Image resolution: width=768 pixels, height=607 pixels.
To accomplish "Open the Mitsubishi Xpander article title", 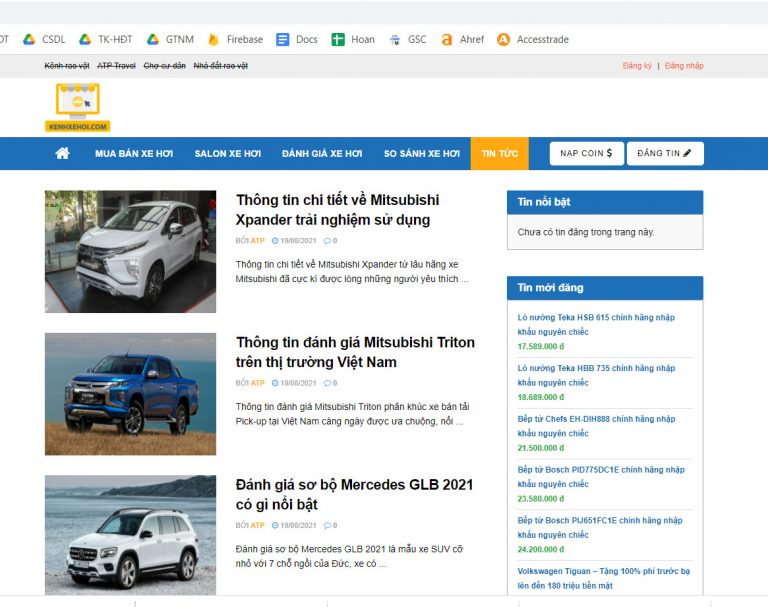I will point(337,210).
